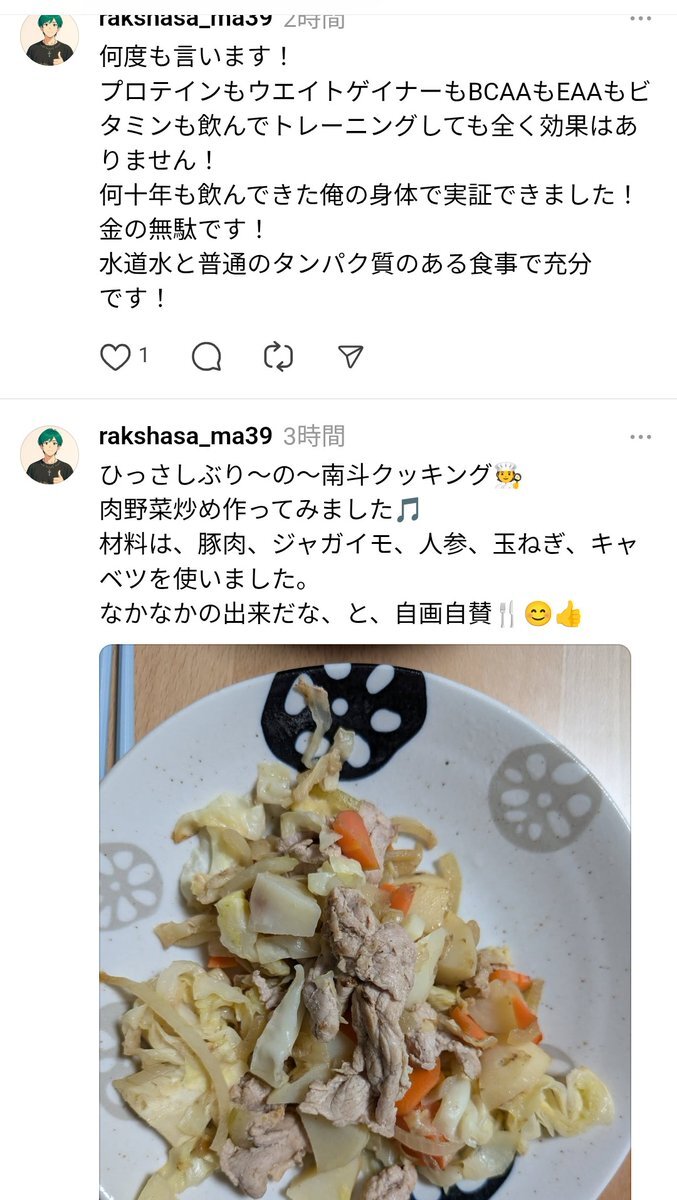This screenshot has height=1200, width=677.
Task: Tap the reply speech bubble icon
Action: [206, 356]
